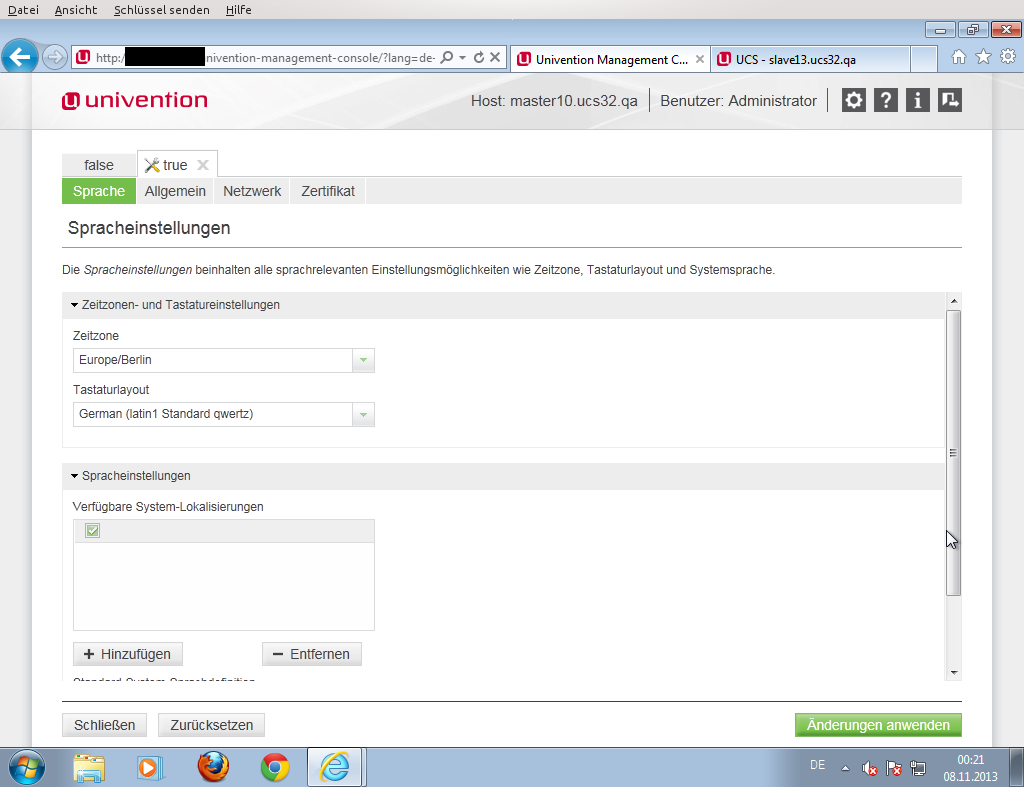Launch Firefox from the taskbar

(x=213, y=767)
